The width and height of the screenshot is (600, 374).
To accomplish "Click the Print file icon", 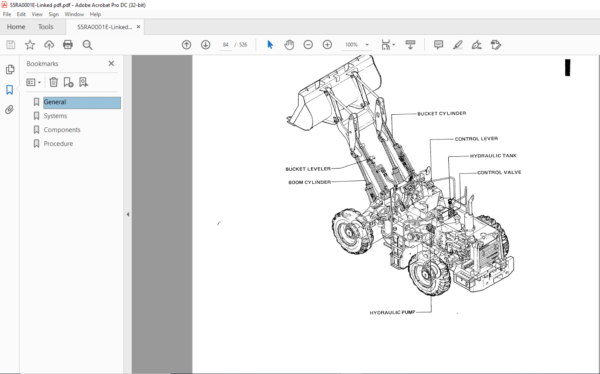I will tap(68, 45).
